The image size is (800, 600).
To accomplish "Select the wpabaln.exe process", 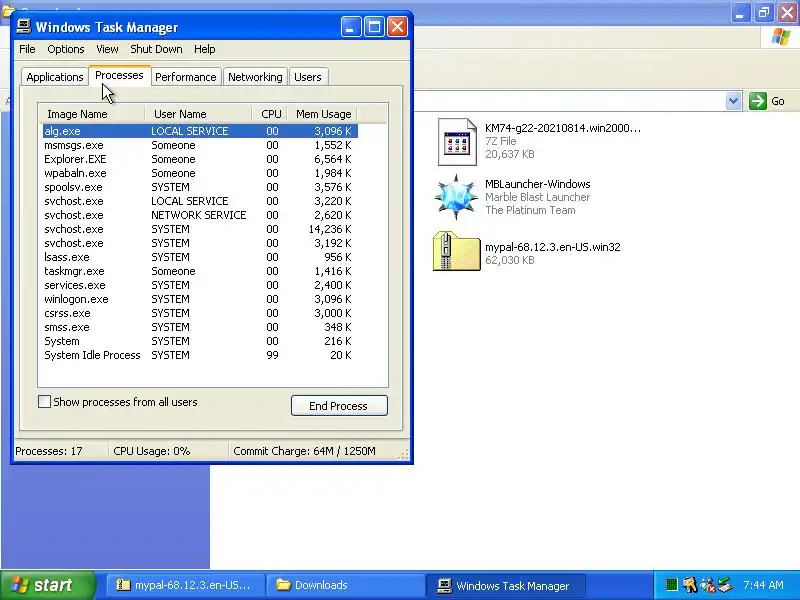I will pyautogui.click(x=200, y=173).
